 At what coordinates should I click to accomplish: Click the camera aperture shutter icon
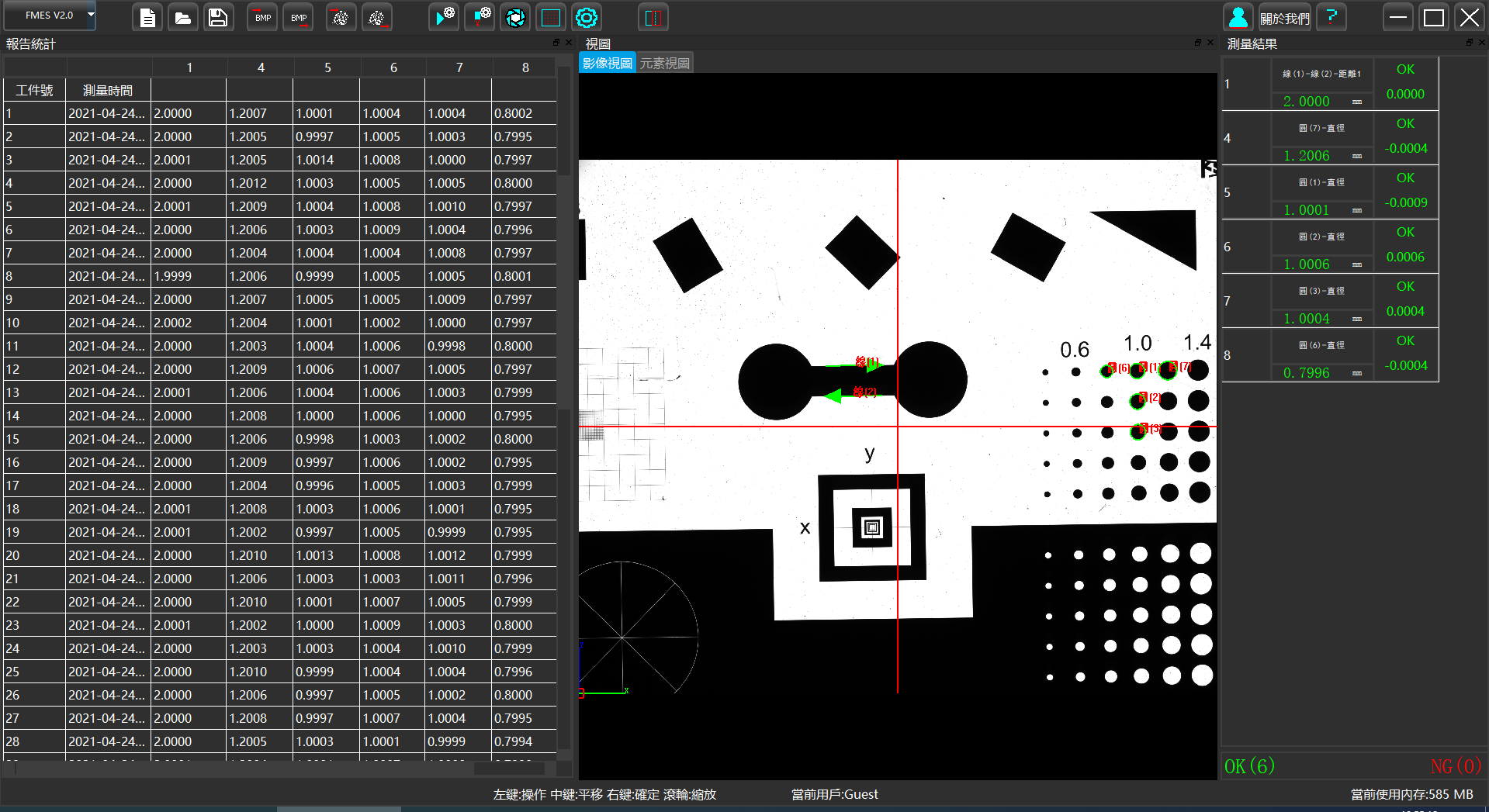click(515, 18)
